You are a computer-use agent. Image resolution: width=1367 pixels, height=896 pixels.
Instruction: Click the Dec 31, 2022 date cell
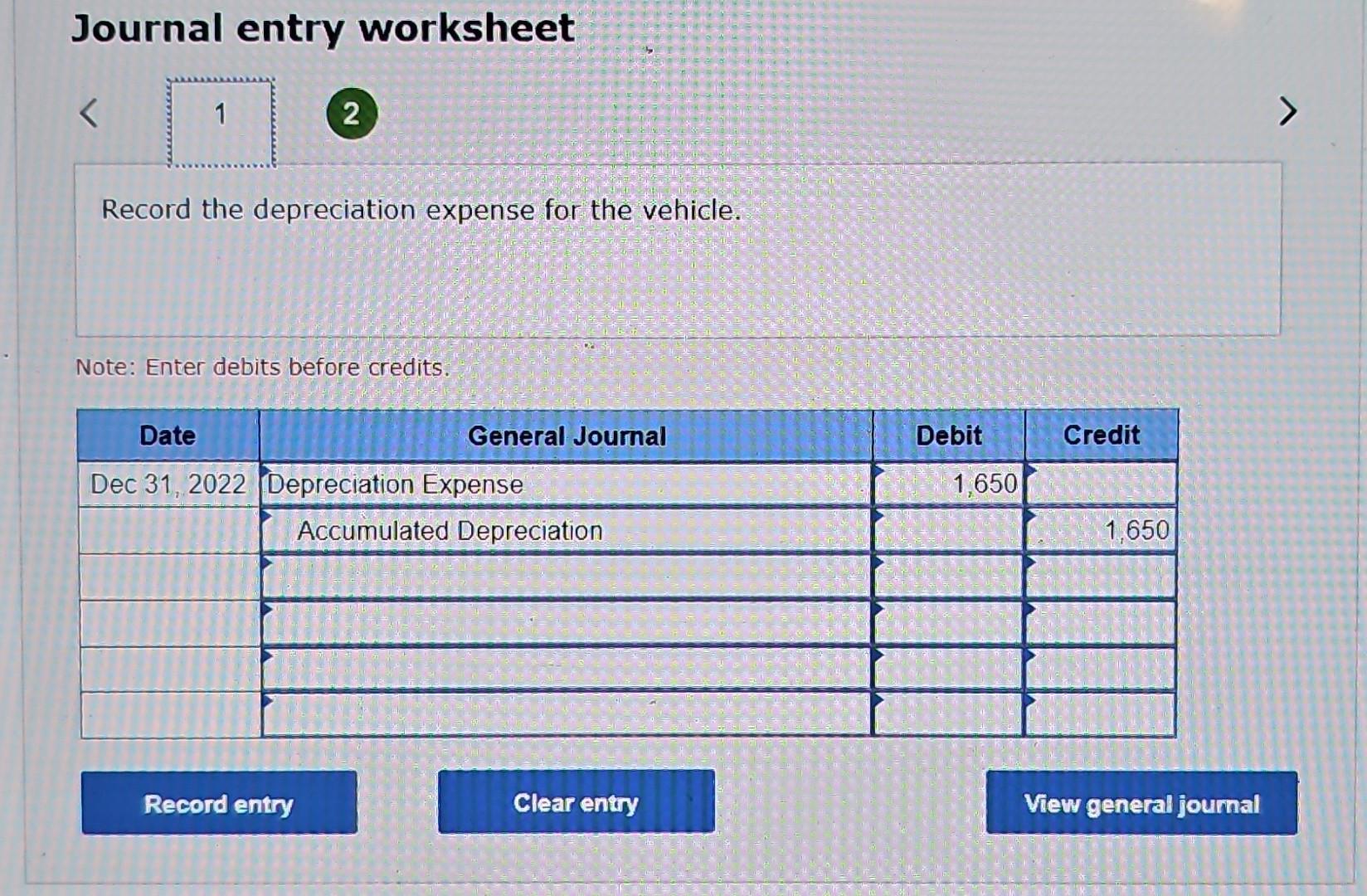[168, 484]
